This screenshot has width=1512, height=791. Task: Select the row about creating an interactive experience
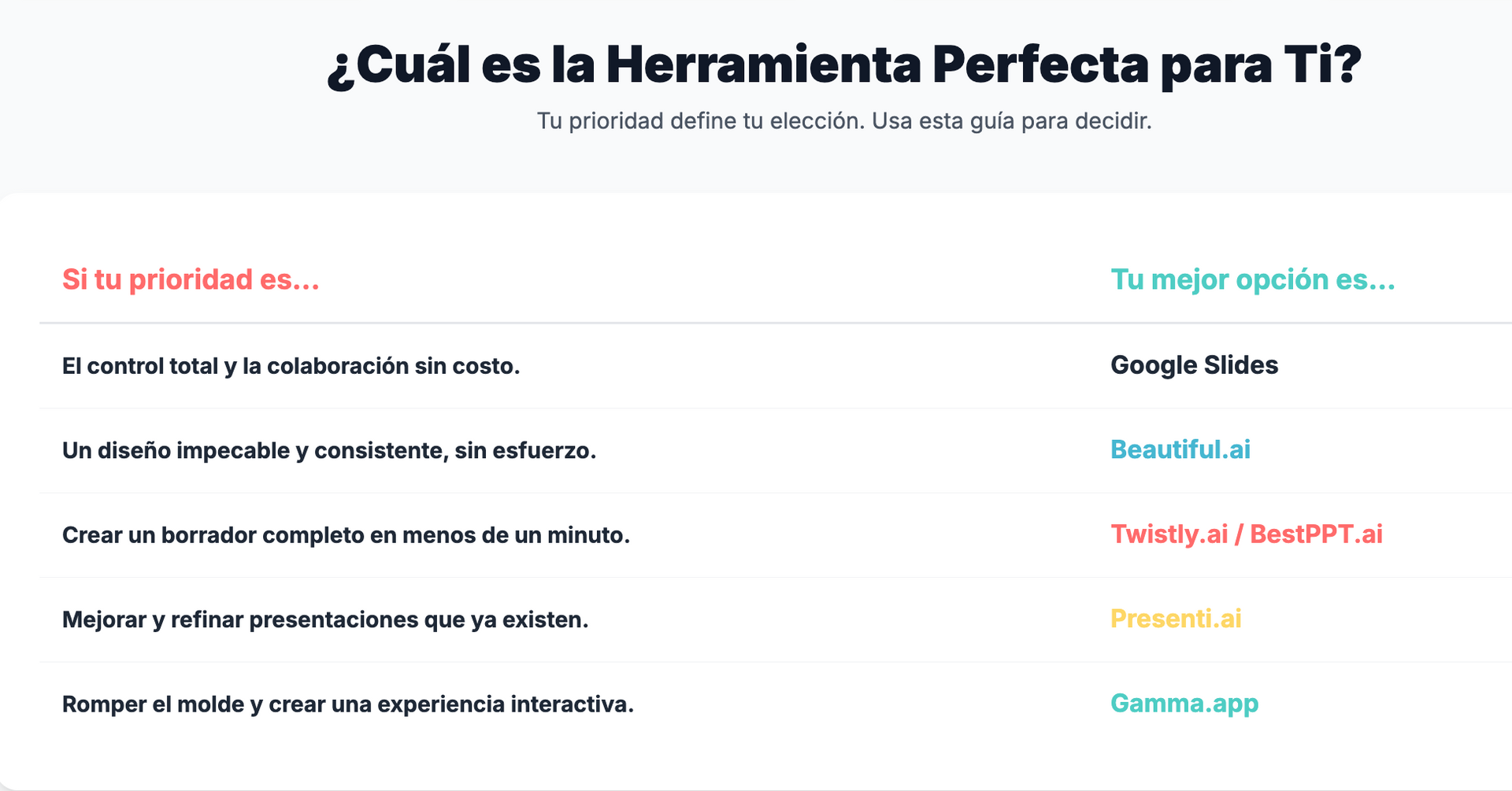tap(776, 704)
